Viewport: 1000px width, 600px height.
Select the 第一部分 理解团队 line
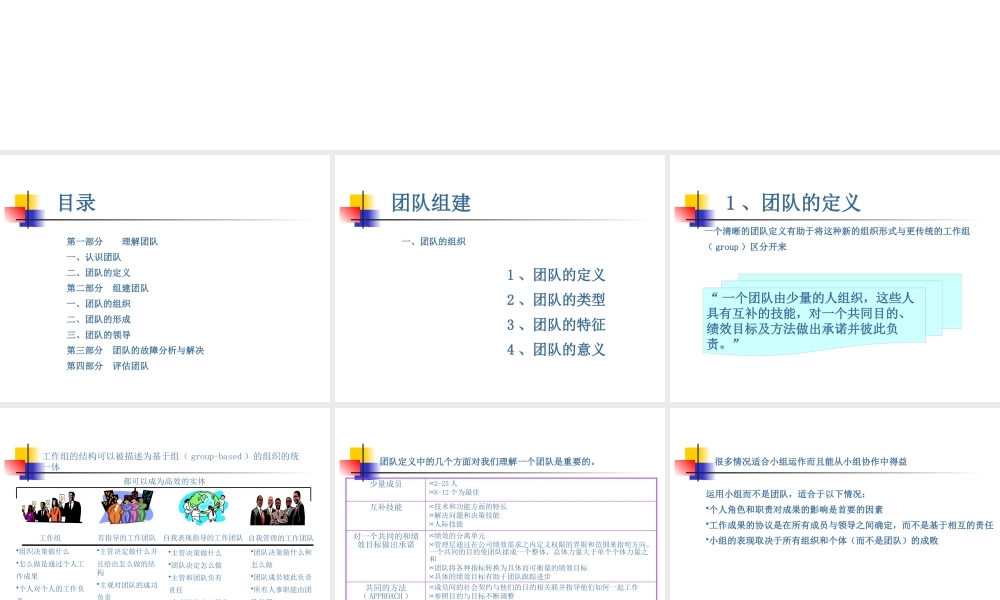tap(112, 242)
